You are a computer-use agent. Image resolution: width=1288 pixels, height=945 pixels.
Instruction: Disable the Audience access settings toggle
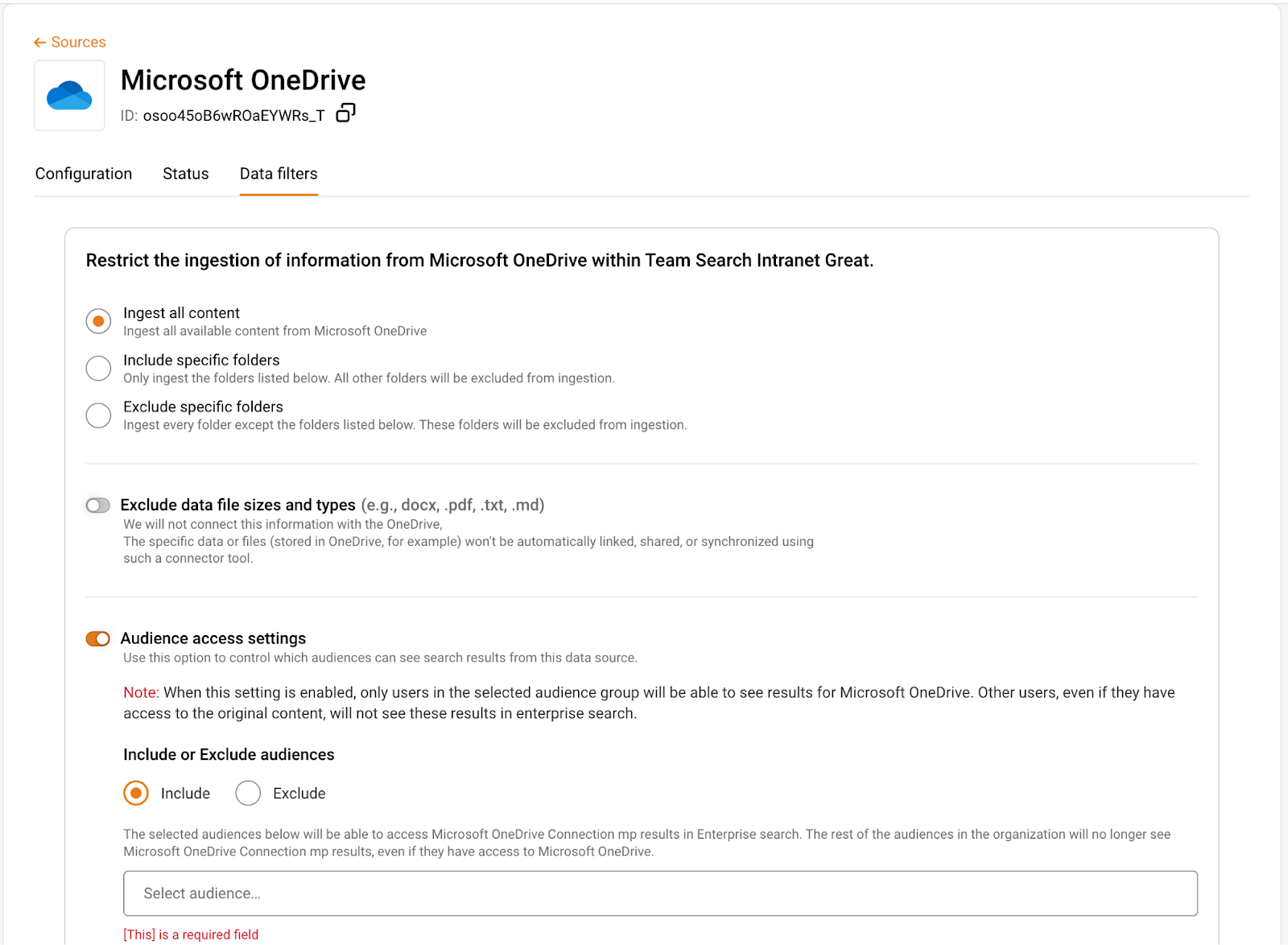[x=98, y=639]
